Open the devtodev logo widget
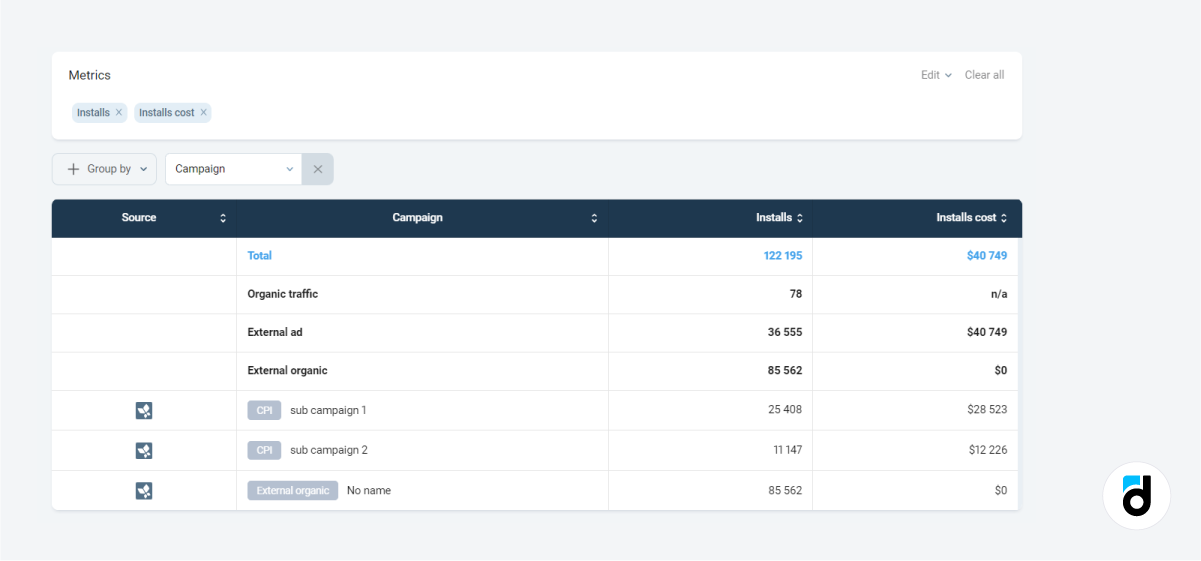 [x=1136, y=495]
